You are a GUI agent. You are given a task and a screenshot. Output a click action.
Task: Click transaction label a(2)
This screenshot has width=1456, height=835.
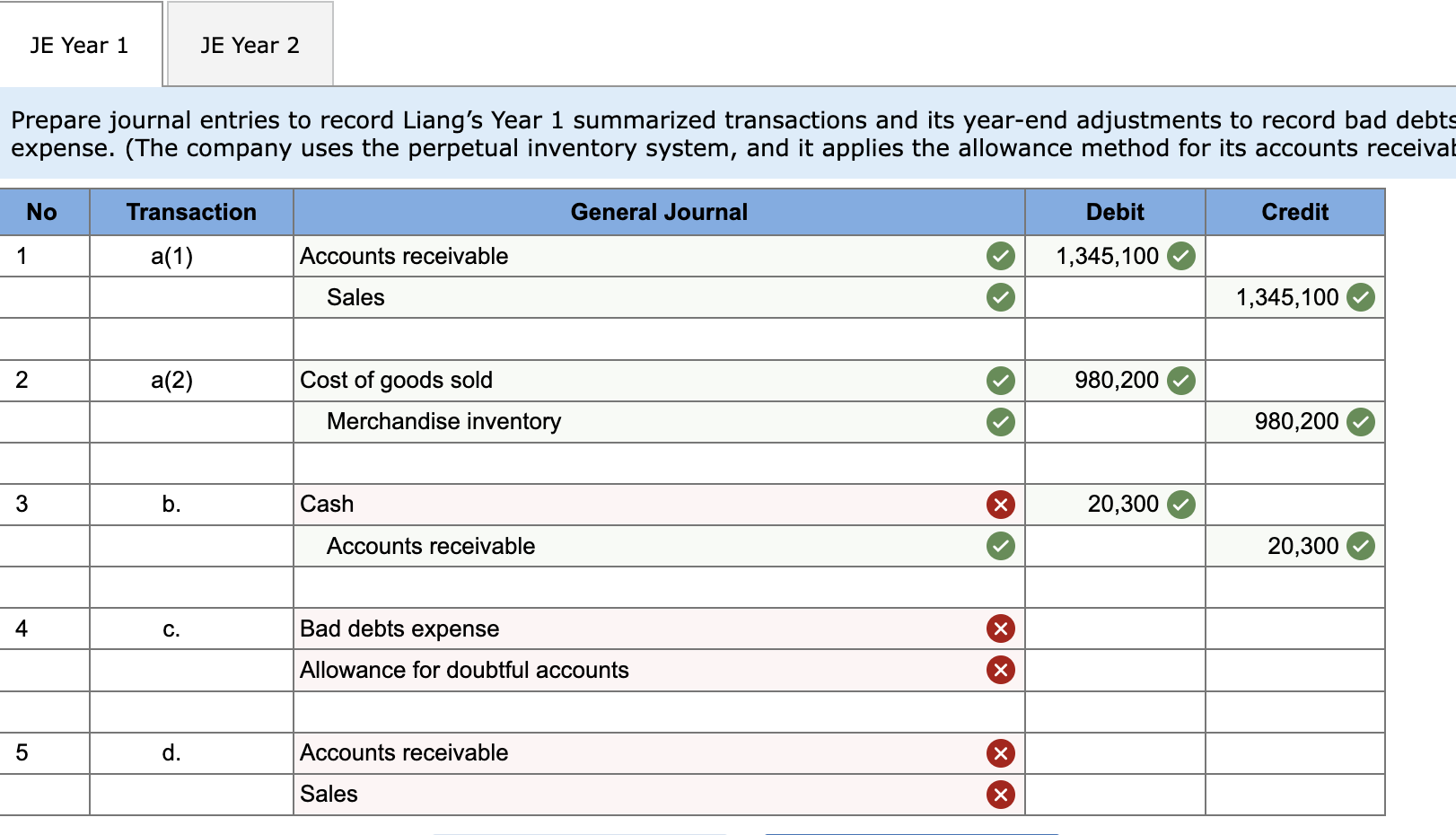[x=171, y=380]
